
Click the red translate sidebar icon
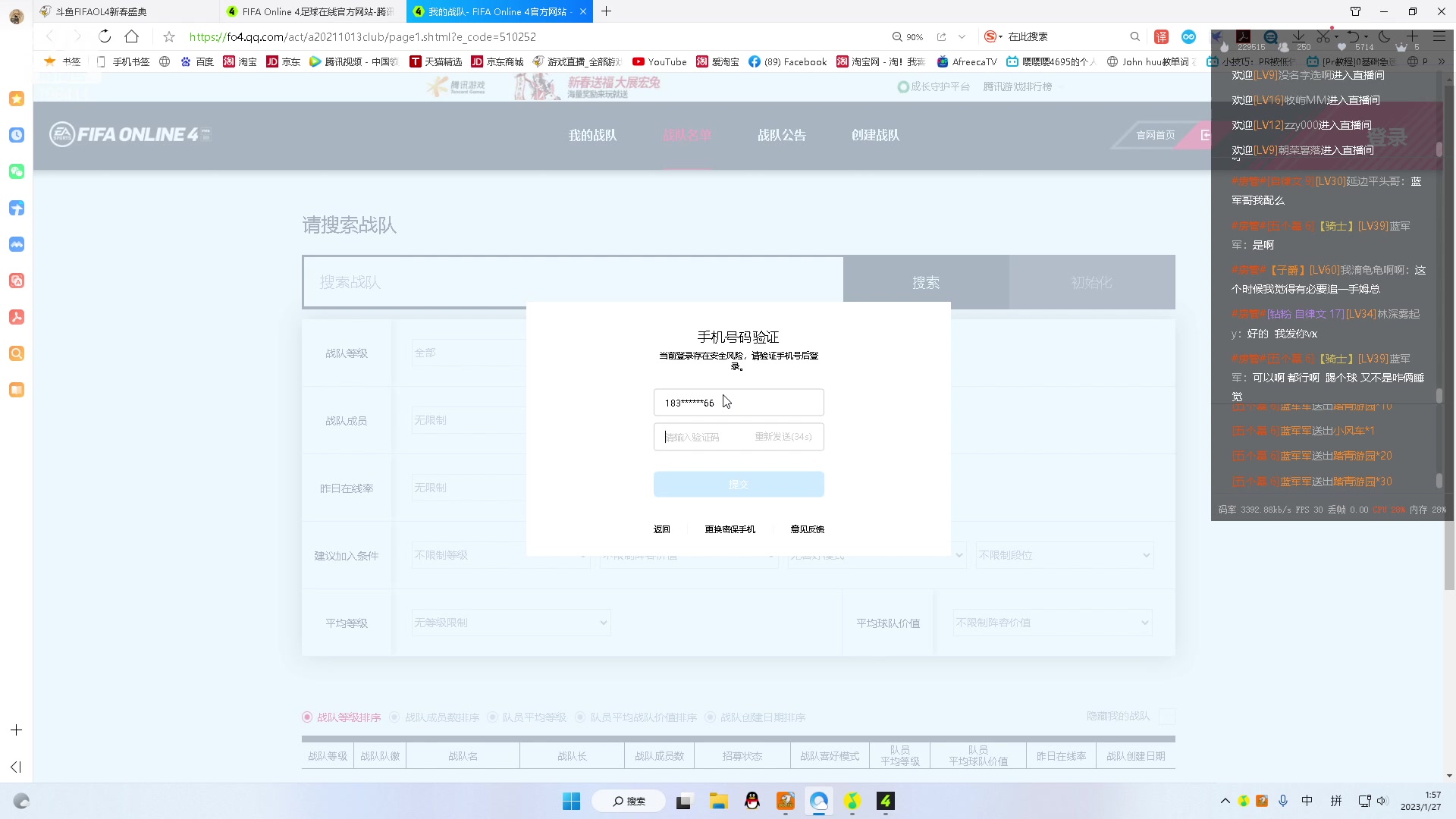pos(17,281)
